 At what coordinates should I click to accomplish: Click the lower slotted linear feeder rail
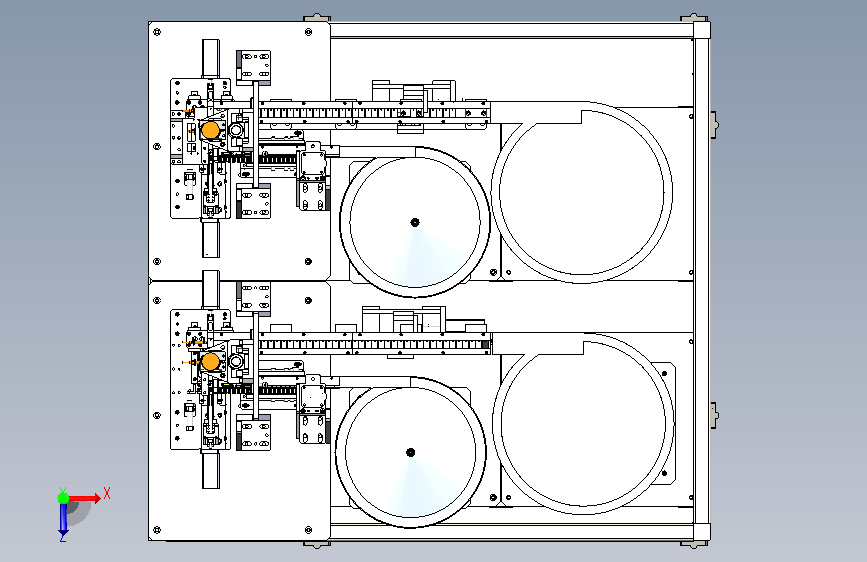point(374,345)
